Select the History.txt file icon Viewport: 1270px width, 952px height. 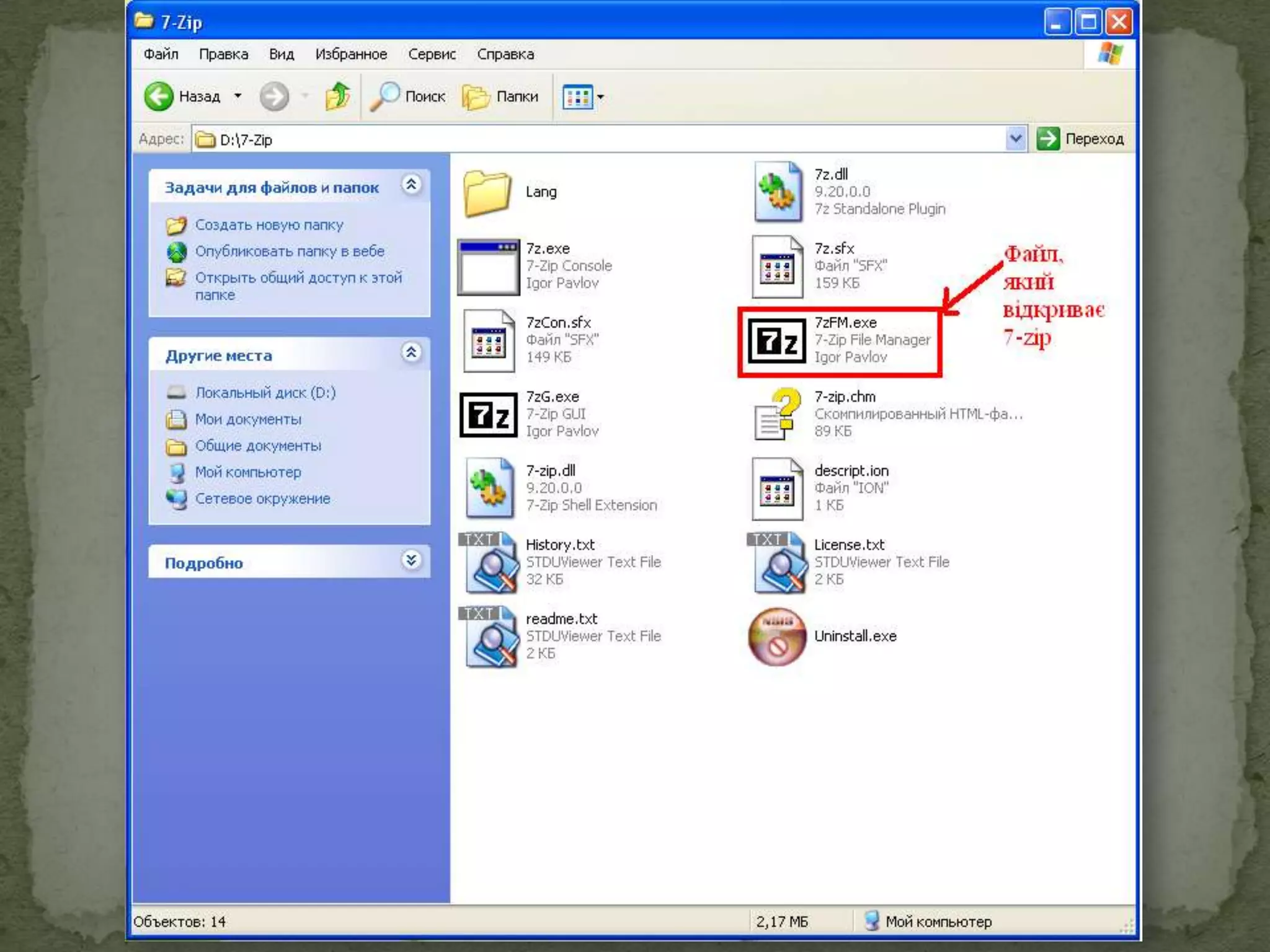pyautogui.click(x=490, y=563)
